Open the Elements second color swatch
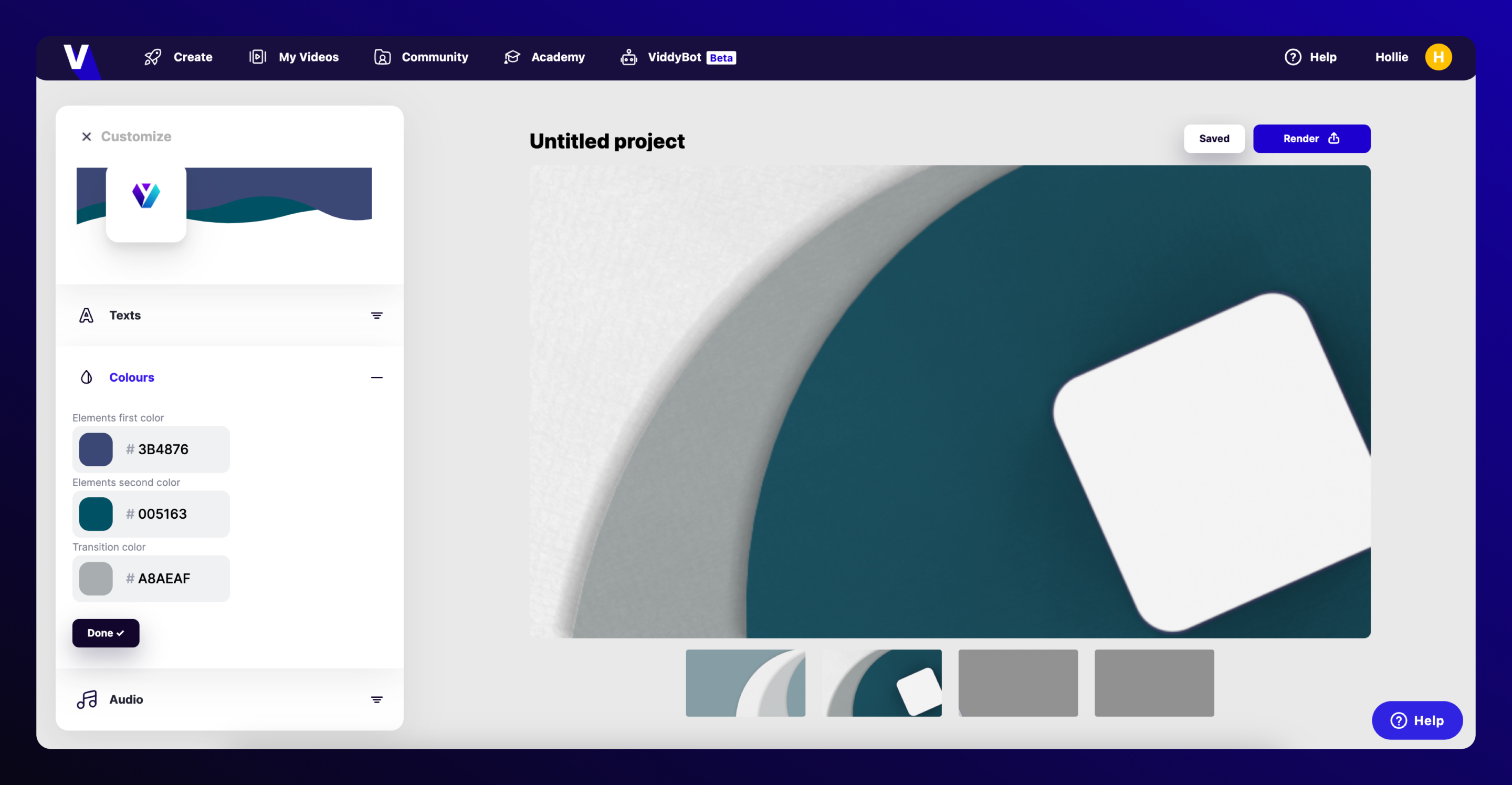Screen dimensions: 1512x785 click(96, 515)
